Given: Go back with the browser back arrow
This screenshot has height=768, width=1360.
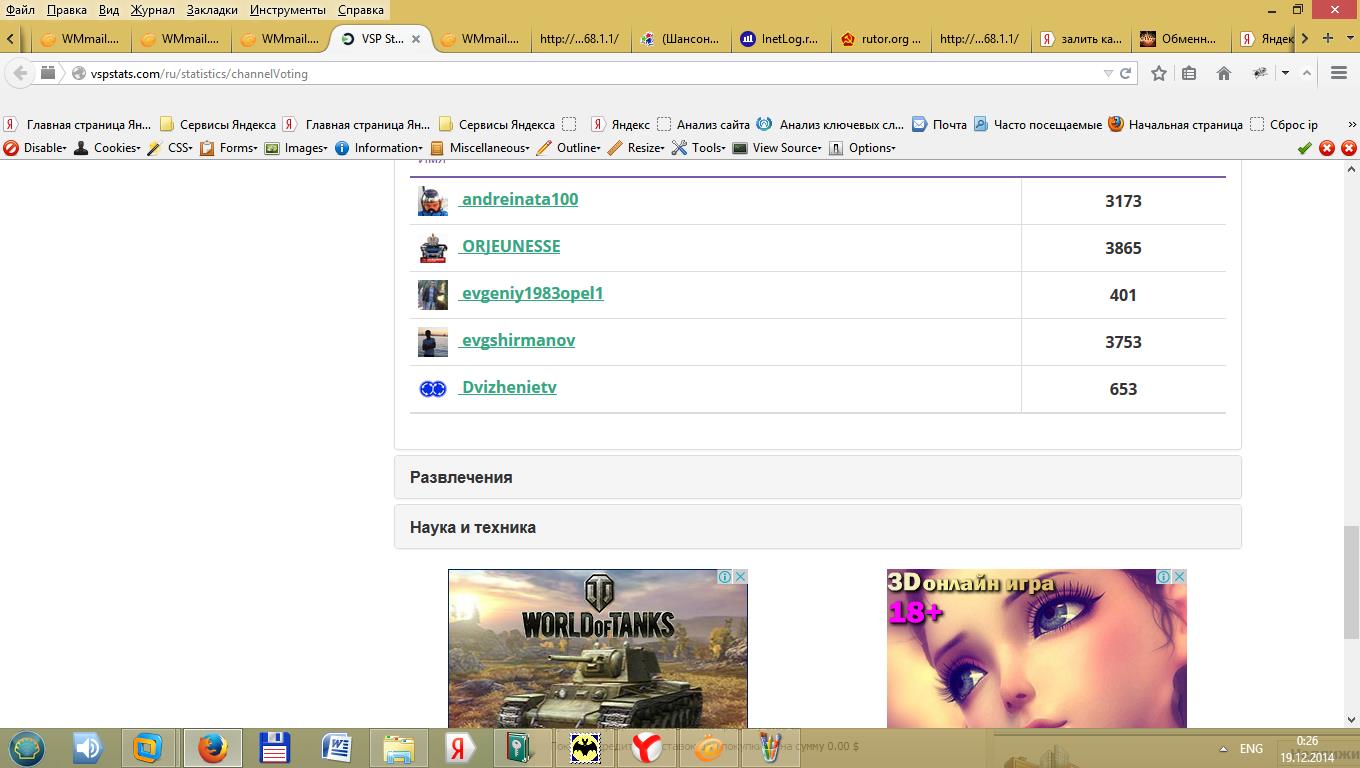Looking at the screenshot, I should 20,73.
